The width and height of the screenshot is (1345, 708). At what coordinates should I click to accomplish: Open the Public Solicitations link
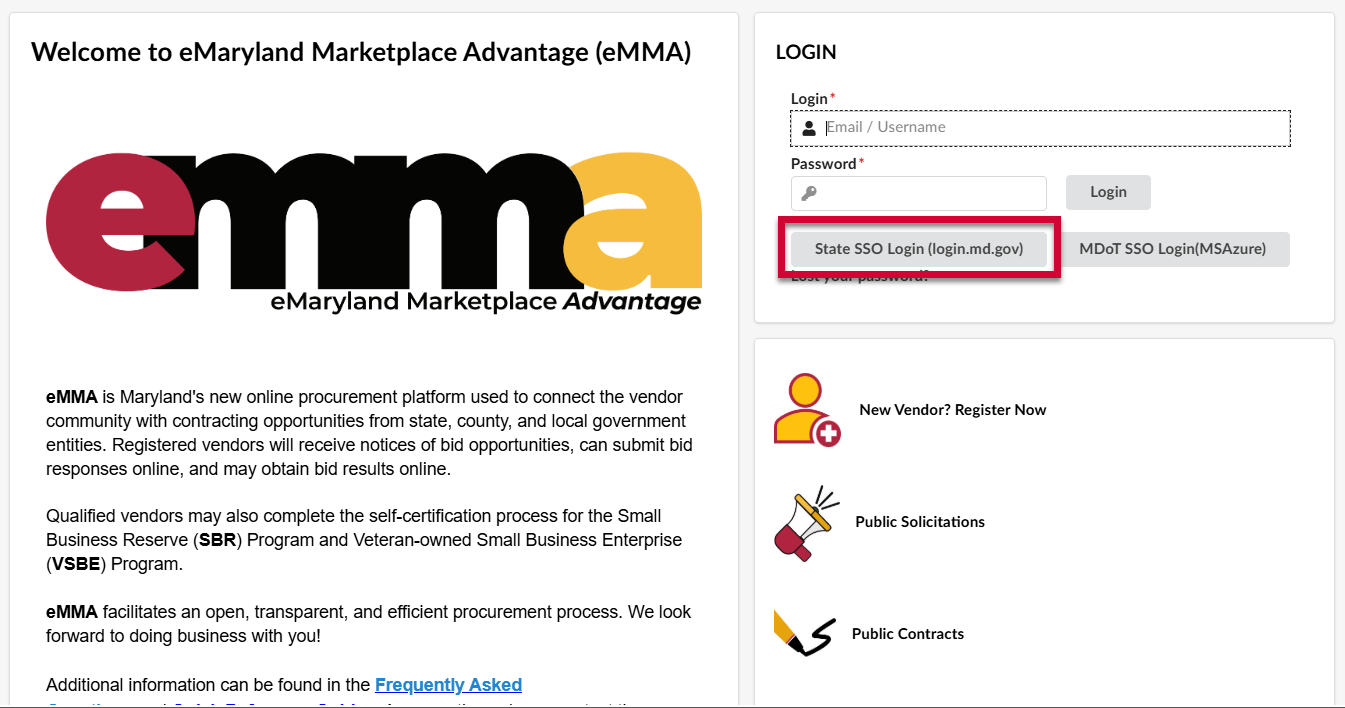coord(920,522)
